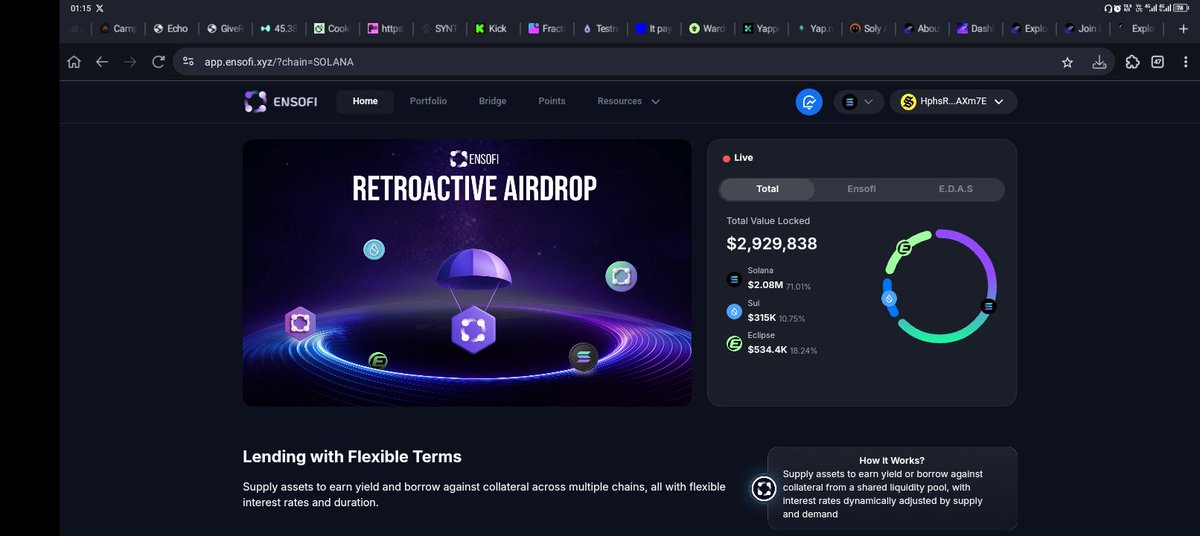Switch to the SYNT browser tab
1200x536 pixels.
(x=438, y=29)
